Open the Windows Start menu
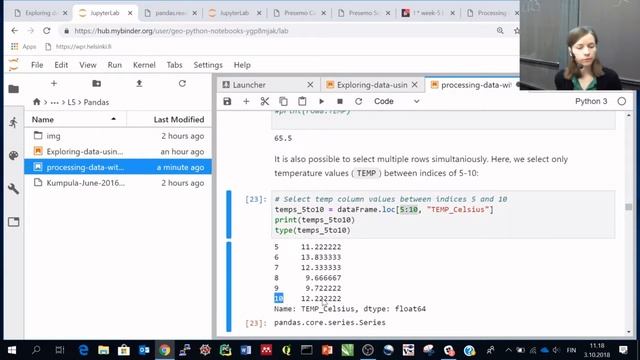 coord(12,350)
